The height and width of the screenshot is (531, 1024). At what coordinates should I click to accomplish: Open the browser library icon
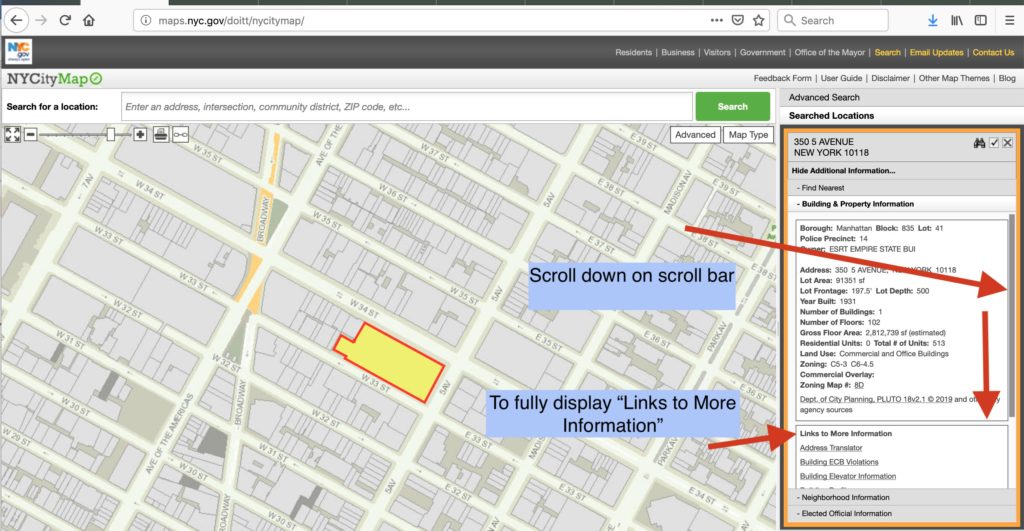(x=957, y=20)
